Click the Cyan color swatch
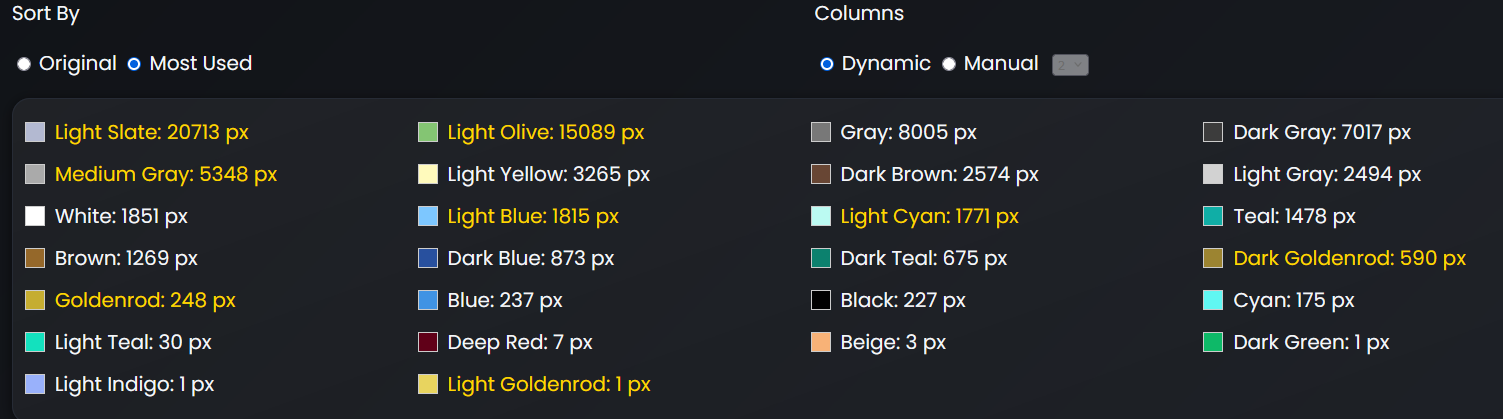This screenshot has width=1503, height=419. click(1213, 300)
